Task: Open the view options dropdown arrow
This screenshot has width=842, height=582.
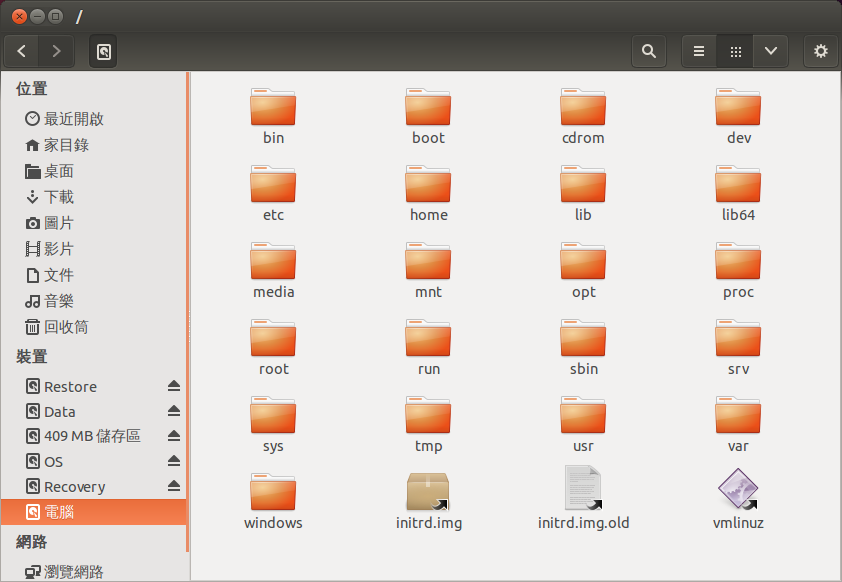Action: [771, 51]
